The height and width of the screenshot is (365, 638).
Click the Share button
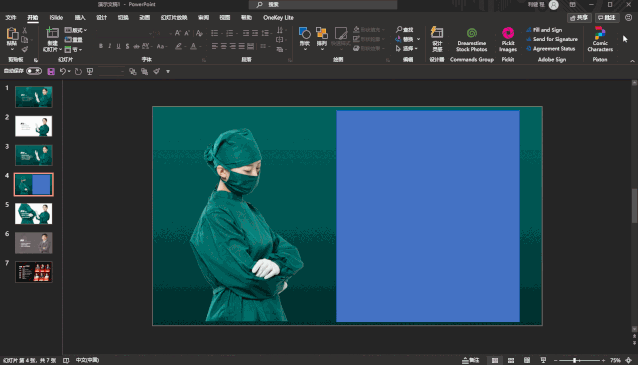click(x=579, y=17)
